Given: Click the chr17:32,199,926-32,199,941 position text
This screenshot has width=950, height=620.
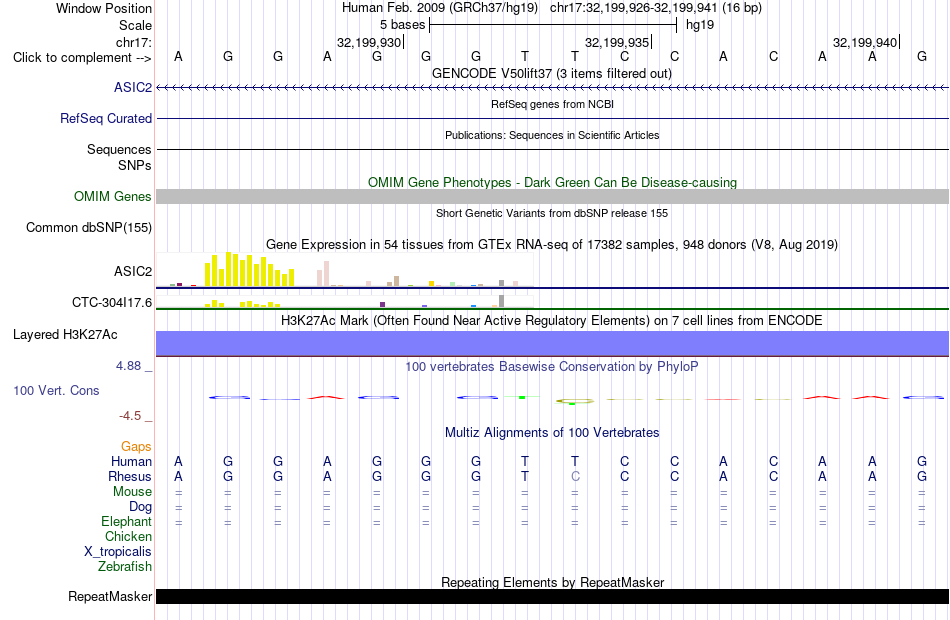Looking at the screenshot, I should [x=634, y=8].
